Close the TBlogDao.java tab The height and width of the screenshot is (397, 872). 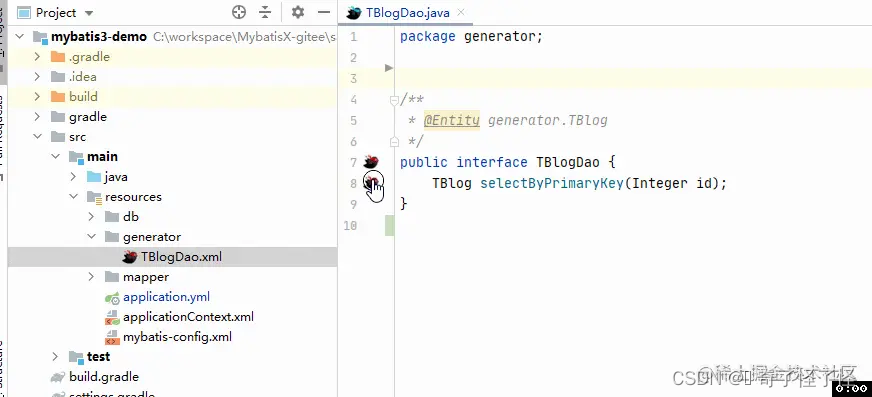point(460,12)
